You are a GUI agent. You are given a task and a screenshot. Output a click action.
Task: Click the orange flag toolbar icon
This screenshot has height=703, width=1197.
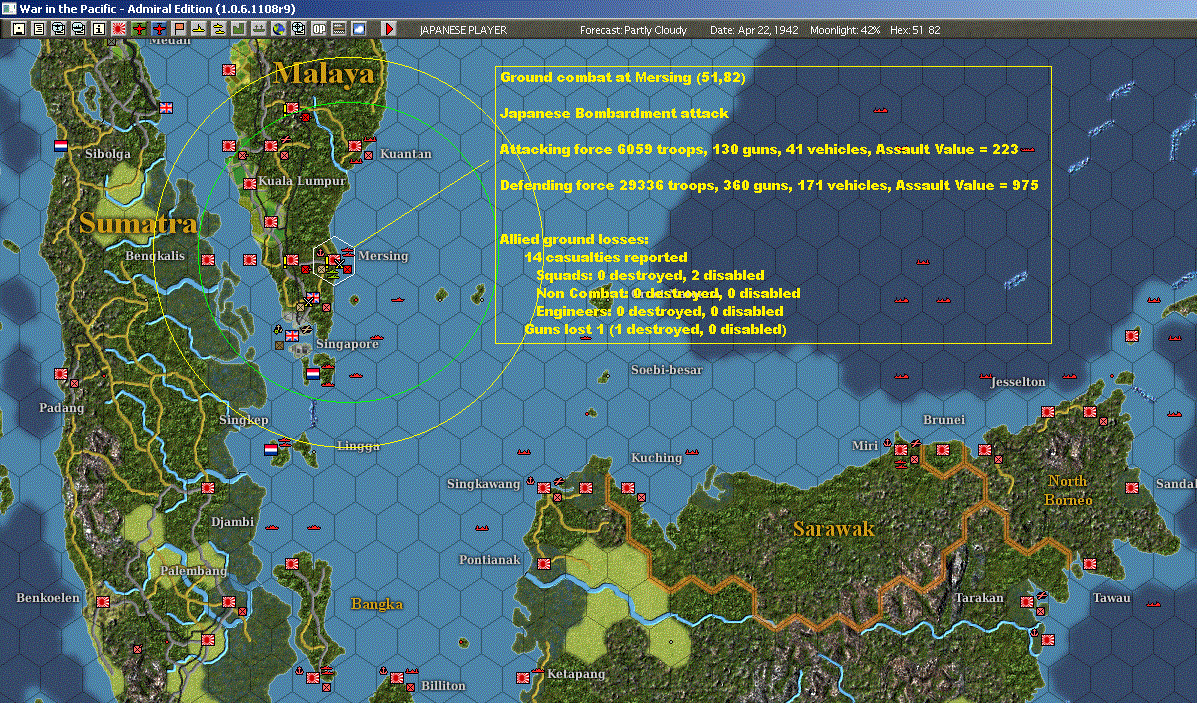coord(179,29)
